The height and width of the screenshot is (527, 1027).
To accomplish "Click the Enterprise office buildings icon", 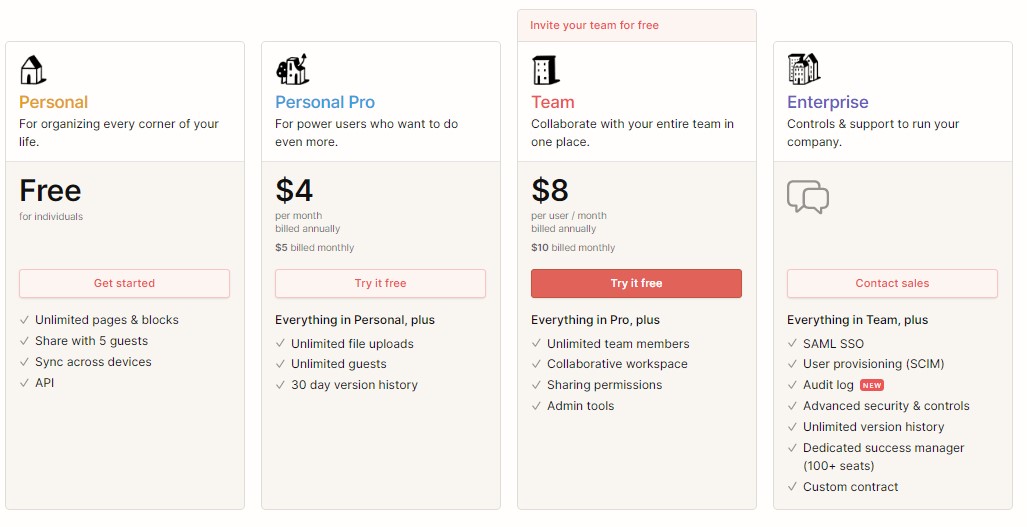I will tap(803, 69).
